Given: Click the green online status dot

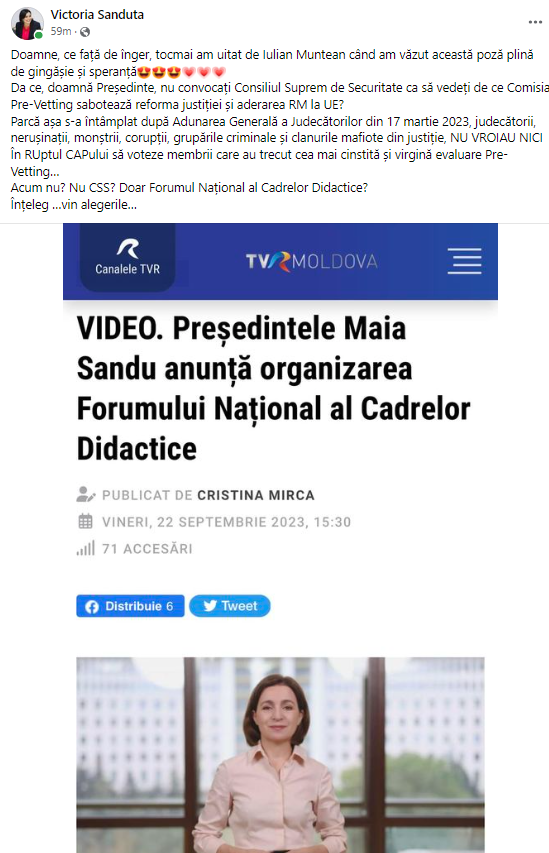Looking at the screenshot, I should (x=39, y=35).
